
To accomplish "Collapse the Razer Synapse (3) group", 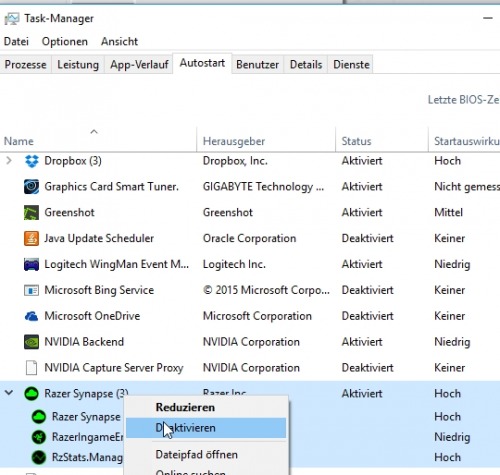I will tap(9, 393).
